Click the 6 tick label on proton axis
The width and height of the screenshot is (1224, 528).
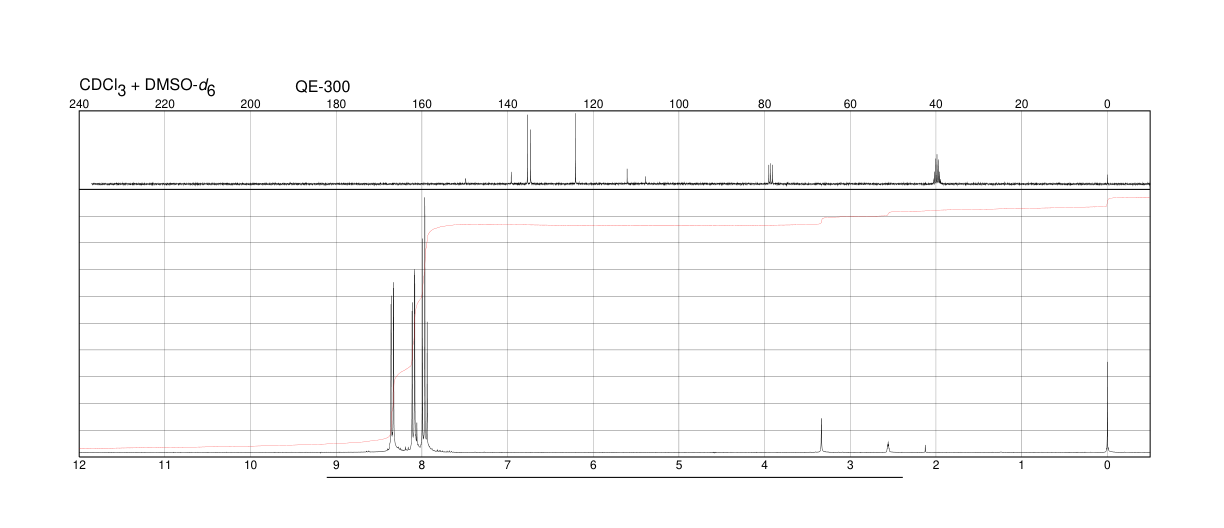coord(593,465)
